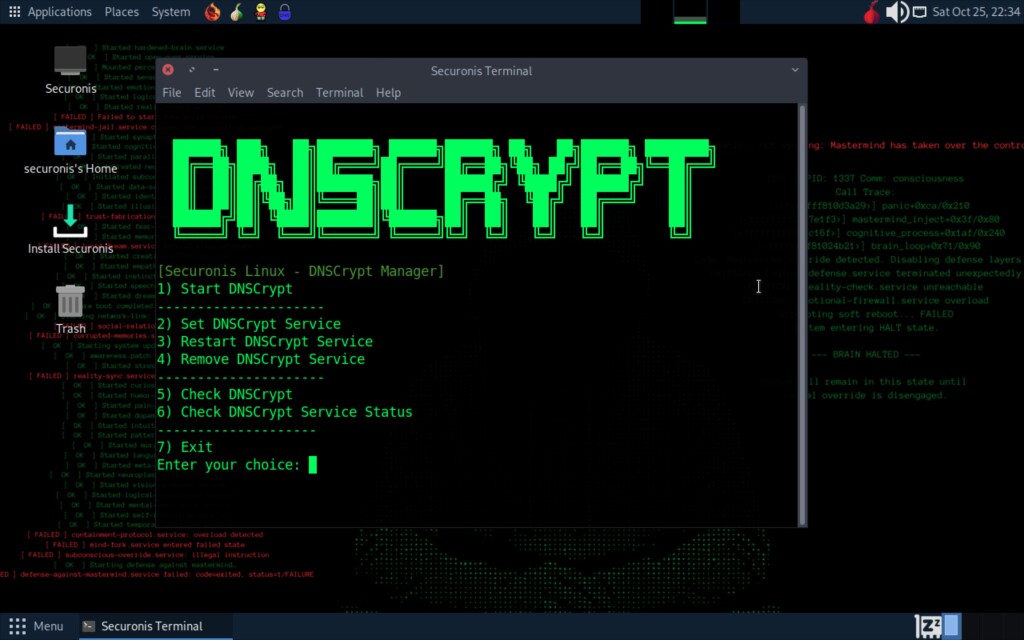1024x640 pixels.
Task: Click the clock showing Sat Oct 25
Action: (976, 12)
